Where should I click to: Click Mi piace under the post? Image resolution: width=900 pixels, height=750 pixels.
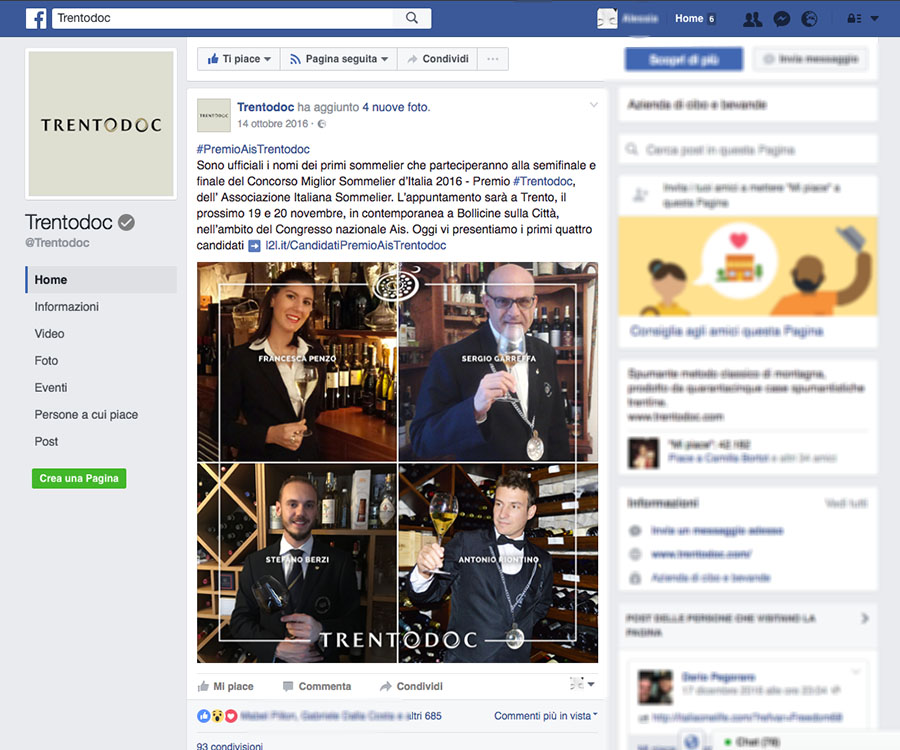(226, 686)
